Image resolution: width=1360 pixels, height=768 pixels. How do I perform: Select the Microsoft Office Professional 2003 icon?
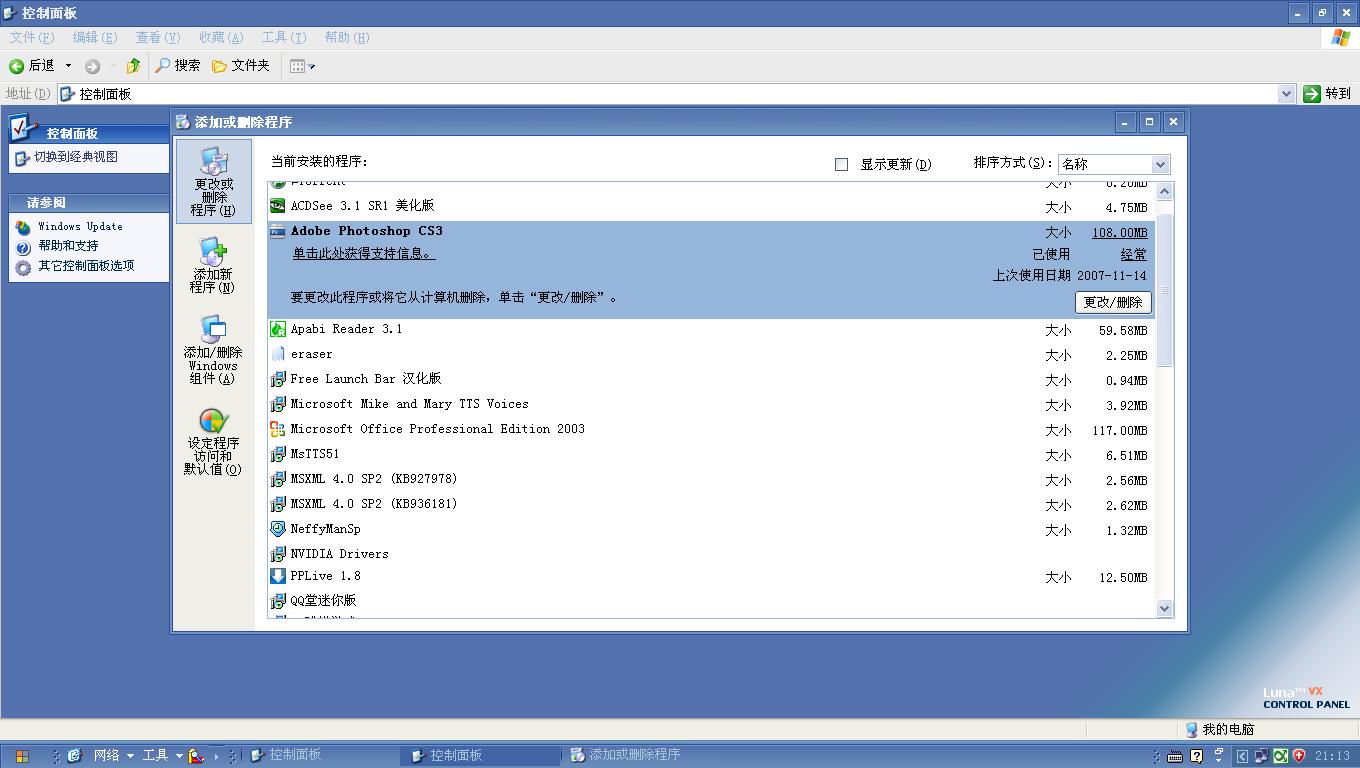coord(278,429)
